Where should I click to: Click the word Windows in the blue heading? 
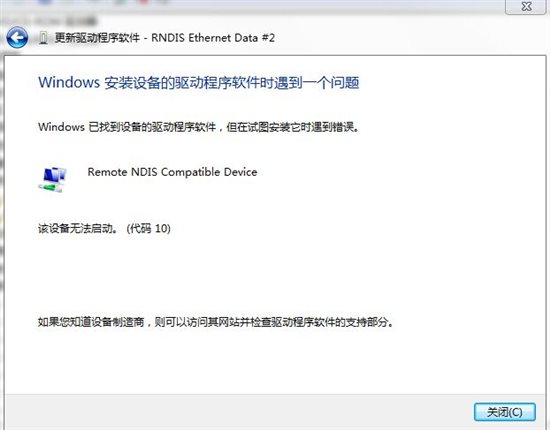point(69,82)
